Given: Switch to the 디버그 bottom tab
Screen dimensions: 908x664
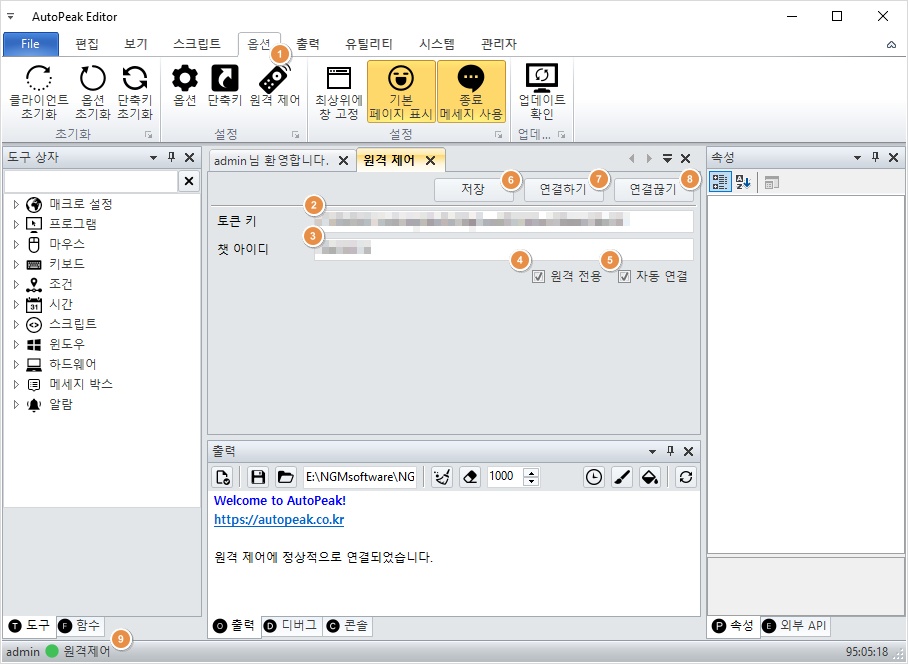Looking at the screenshot, I should (292, 625).
